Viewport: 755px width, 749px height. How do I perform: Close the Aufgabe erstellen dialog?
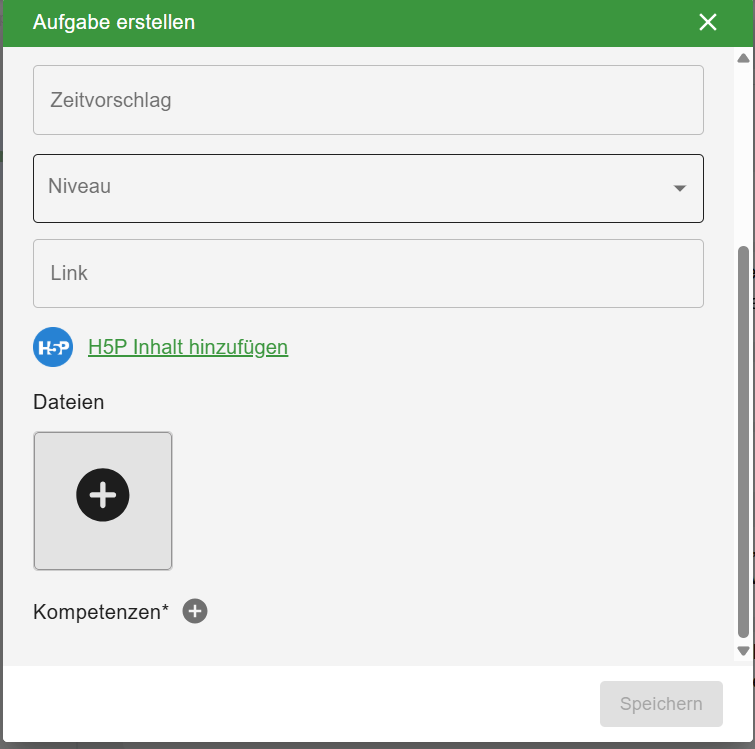click(x=708, y=22)
